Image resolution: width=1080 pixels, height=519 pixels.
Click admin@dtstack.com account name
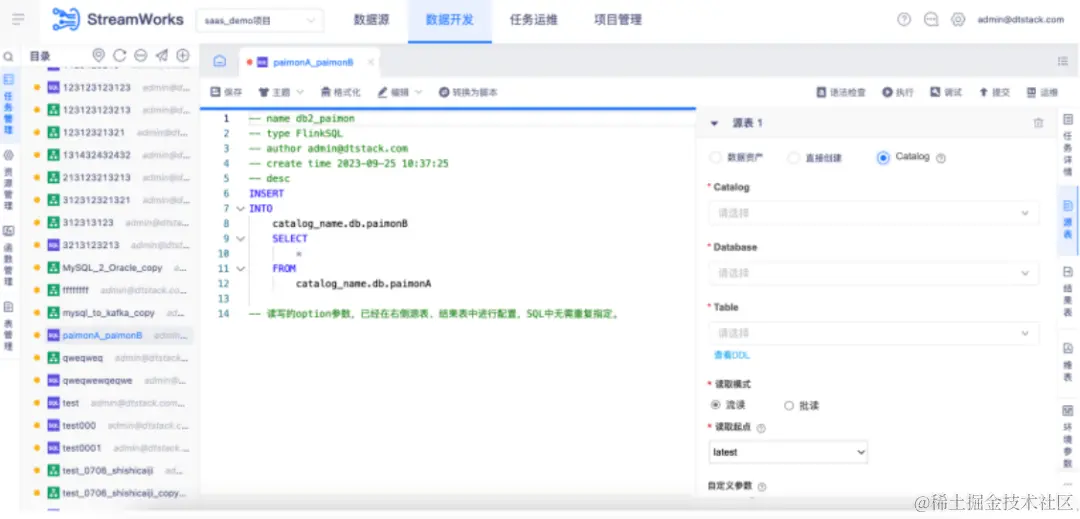pos(1021,20)
